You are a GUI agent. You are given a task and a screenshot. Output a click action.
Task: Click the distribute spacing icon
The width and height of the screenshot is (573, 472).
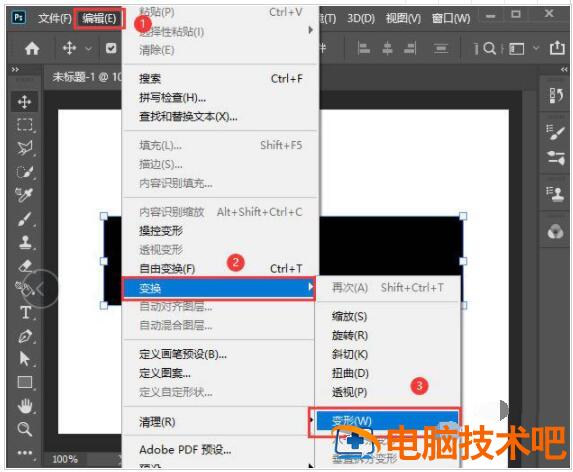pyautogui.click(x=441, y=48)
